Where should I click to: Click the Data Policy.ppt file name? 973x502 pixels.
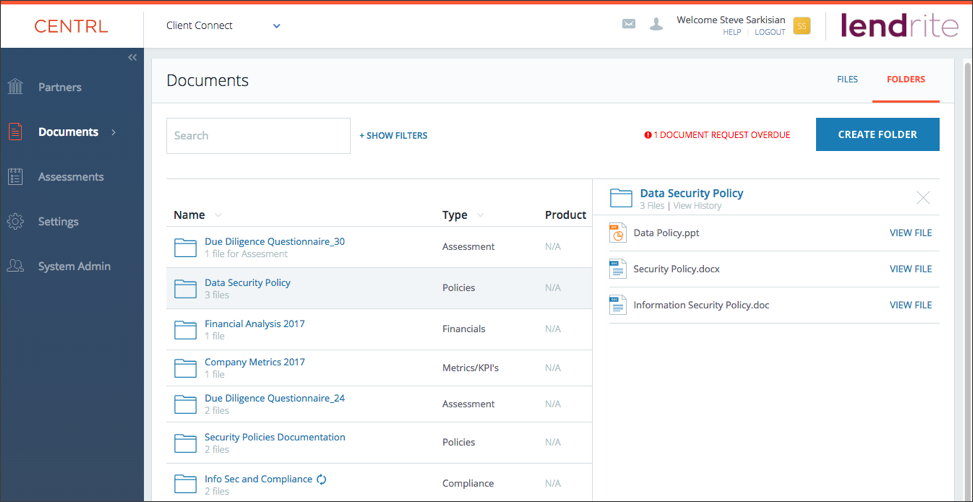pyautogui.click(x=666, y=233)
